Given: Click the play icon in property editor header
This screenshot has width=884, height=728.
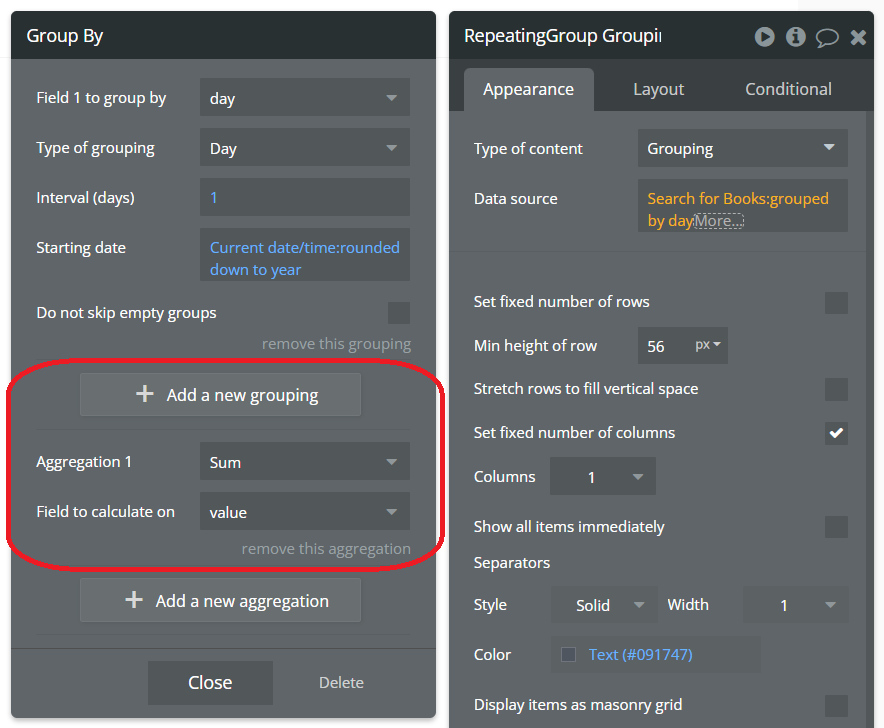Looking at the screenshot, I should click(x=764, y=37).
